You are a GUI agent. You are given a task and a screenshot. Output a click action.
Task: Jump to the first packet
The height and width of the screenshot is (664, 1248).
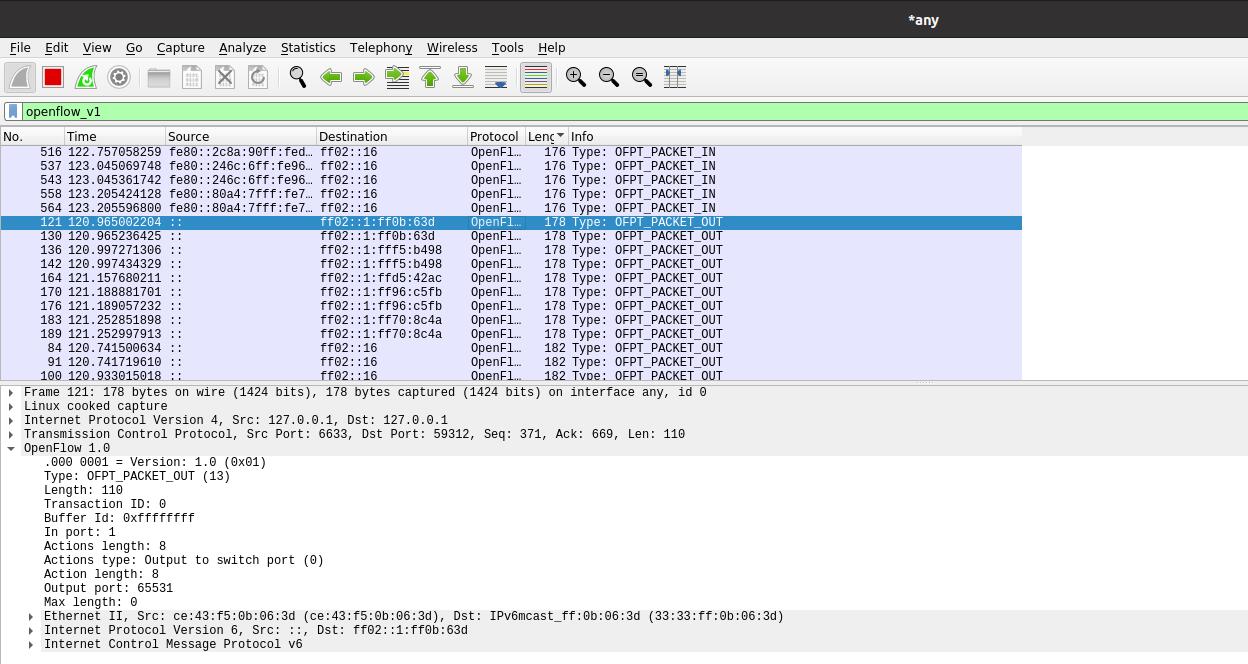430,77
